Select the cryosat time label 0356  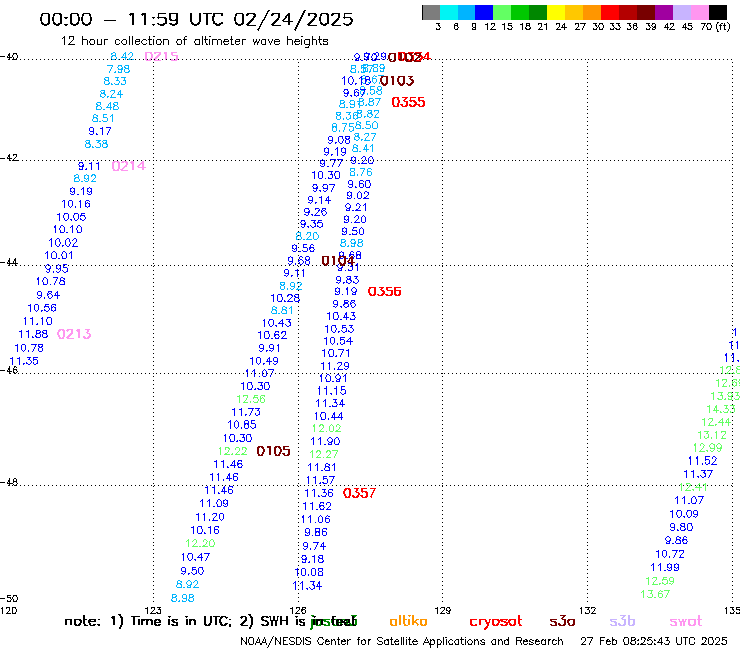click(x=384, y=292)
